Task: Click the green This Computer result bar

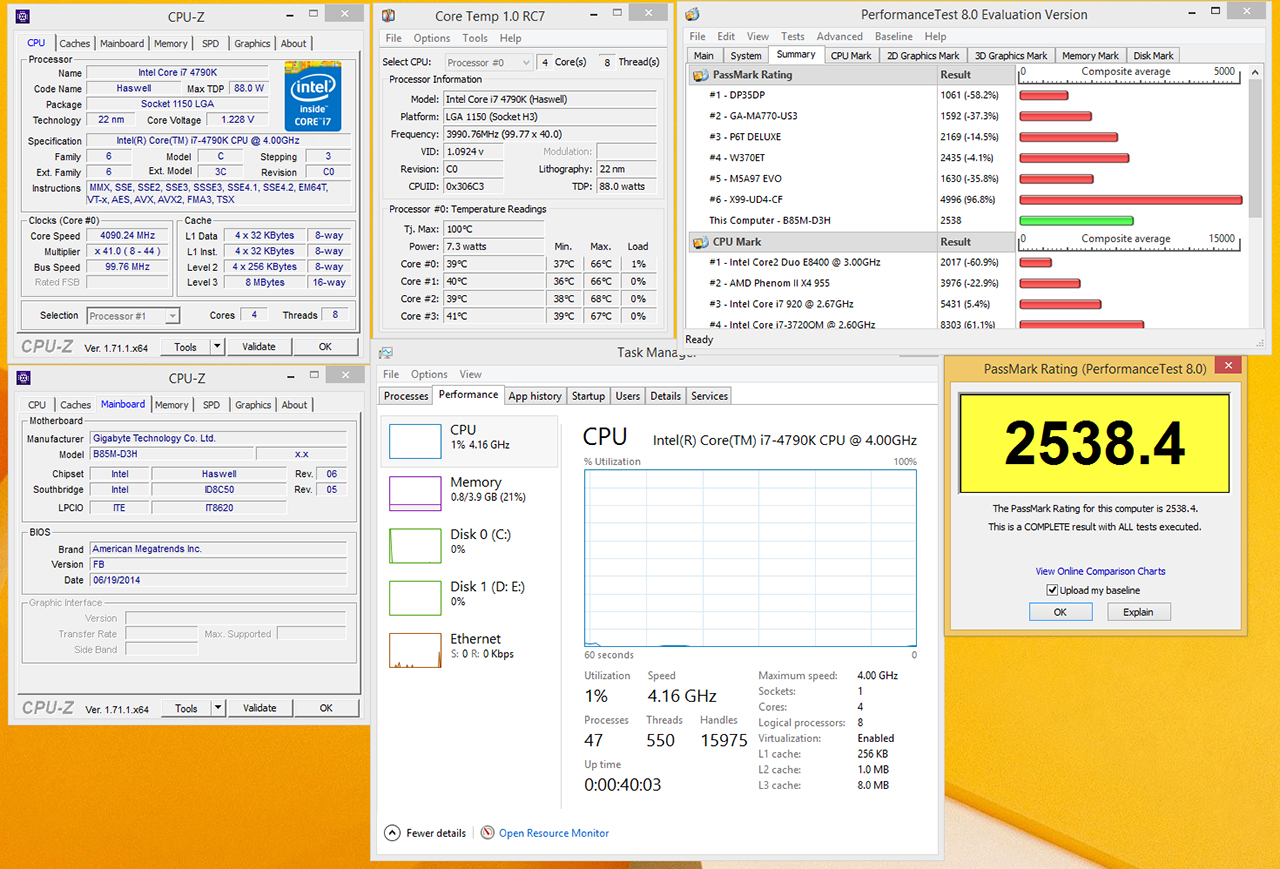Action: [x=1076, y=221]
